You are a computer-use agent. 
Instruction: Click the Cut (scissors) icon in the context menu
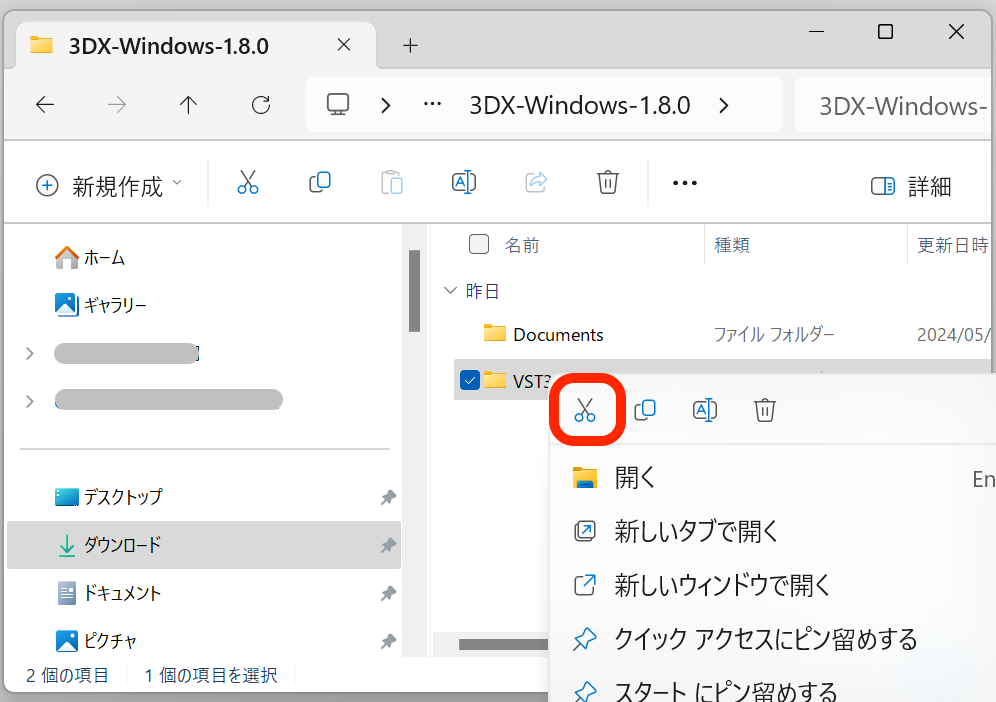click(586, 409)
